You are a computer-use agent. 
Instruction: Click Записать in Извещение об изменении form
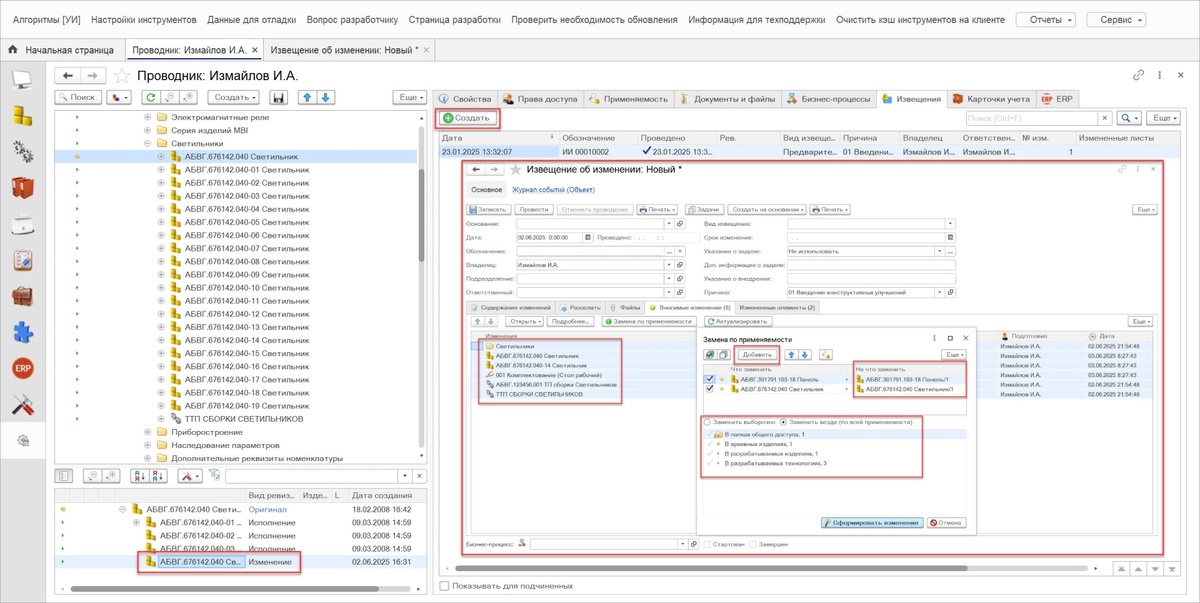[x=490, y=209]
